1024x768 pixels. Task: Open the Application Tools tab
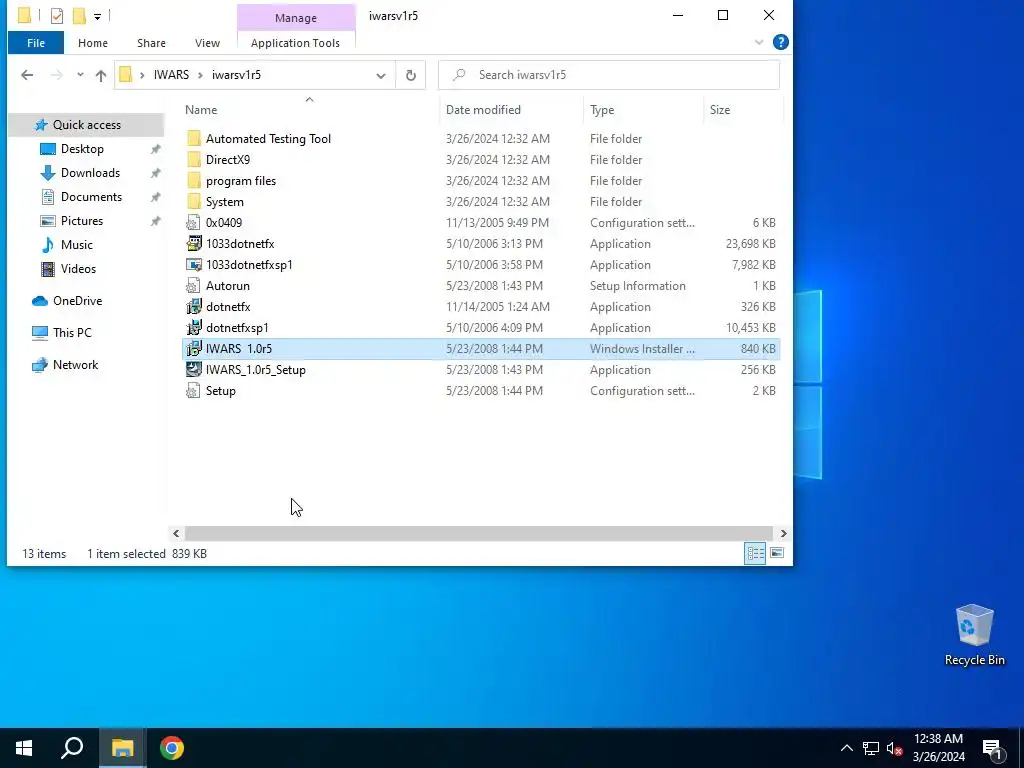(x=295, y=43)
